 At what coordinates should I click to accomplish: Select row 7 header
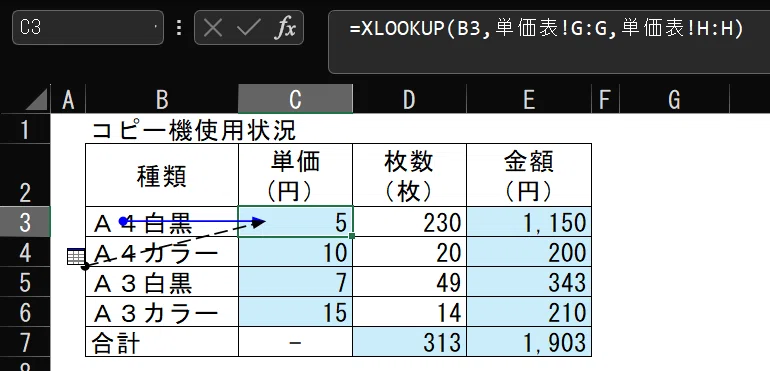[25, 342]
